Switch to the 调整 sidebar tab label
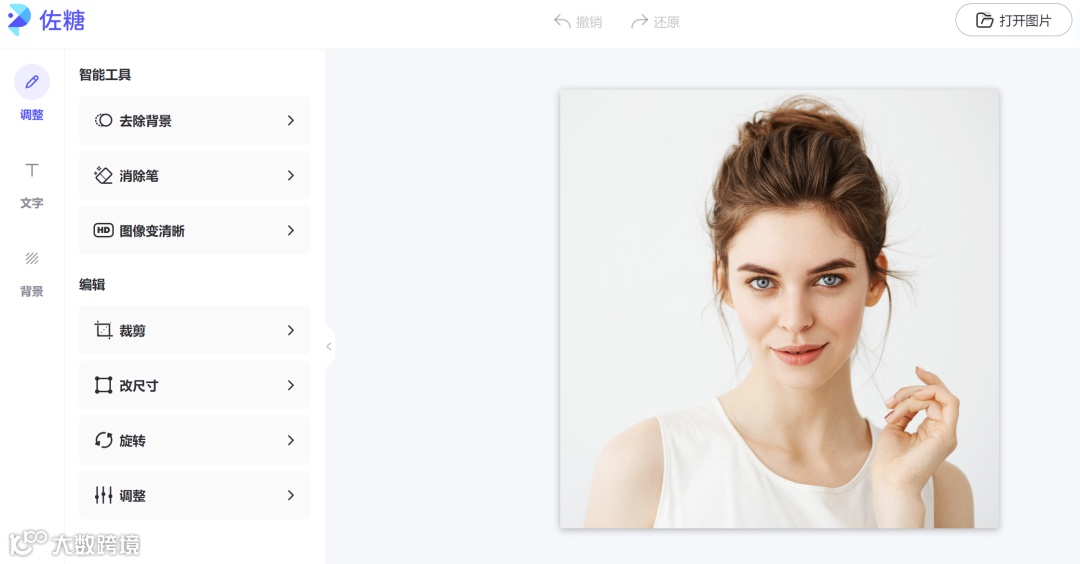 pos(32,115)
